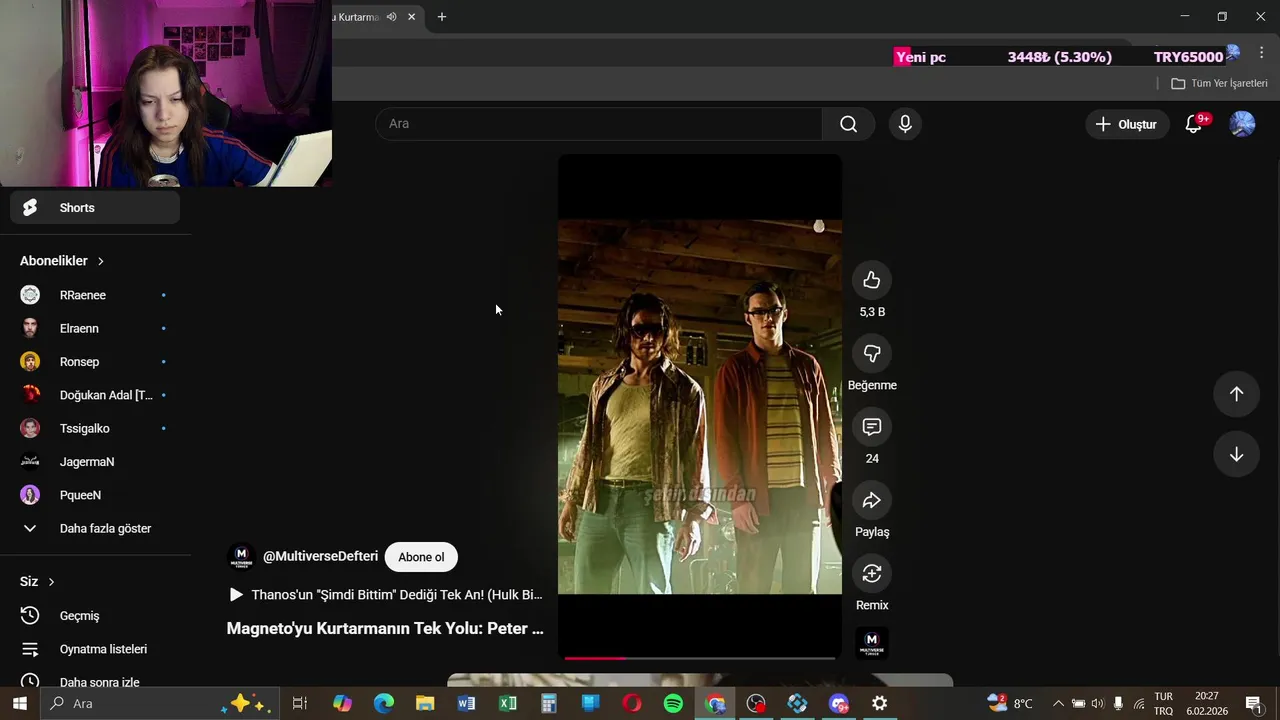
Task: Switch to Chrome on taskbar
Action: point(715,704)
